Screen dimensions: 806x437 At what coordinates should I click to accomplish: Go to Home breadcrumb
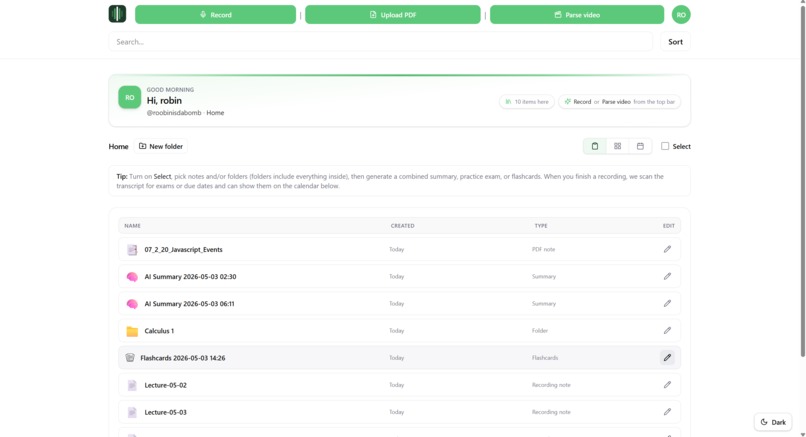[x=118, y=147]
